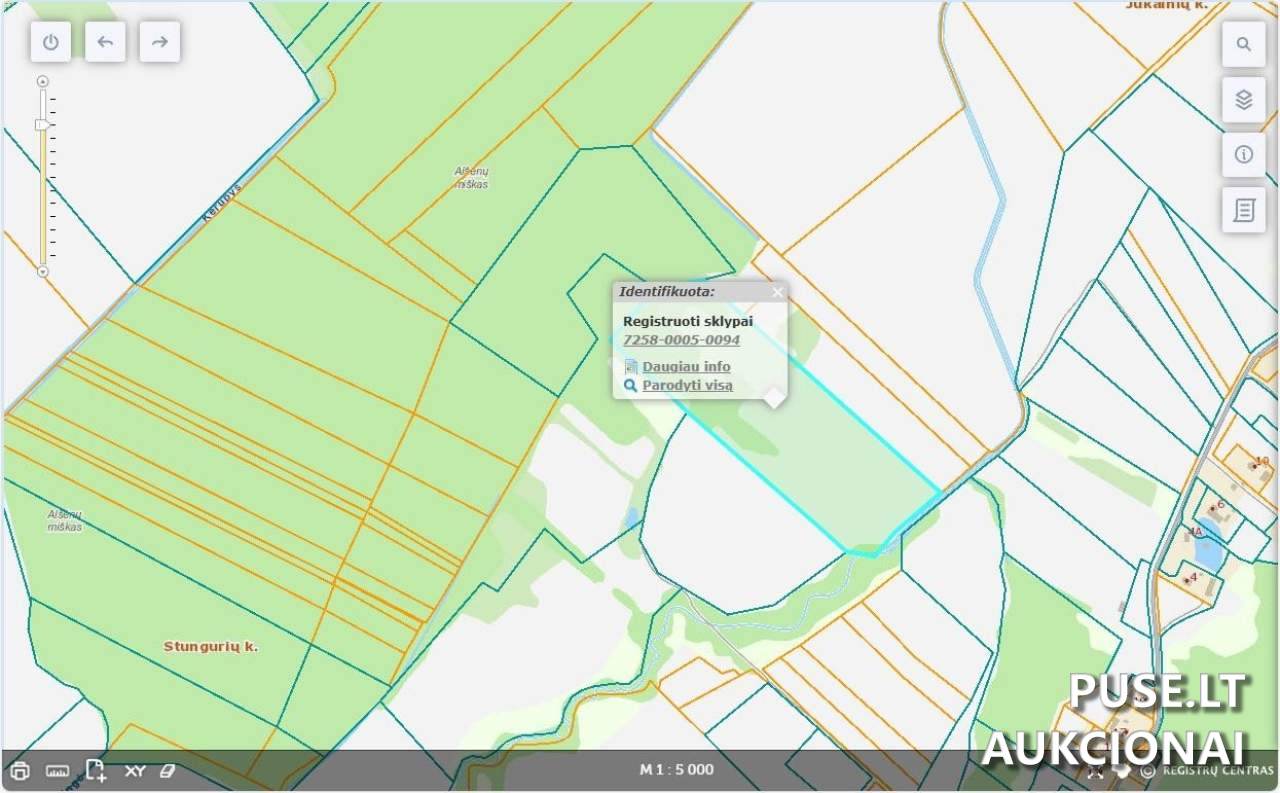The width and height of the screenshot is (1280, 793).
Task: Click the Parodyti visą link
Action: click(687, 385)
